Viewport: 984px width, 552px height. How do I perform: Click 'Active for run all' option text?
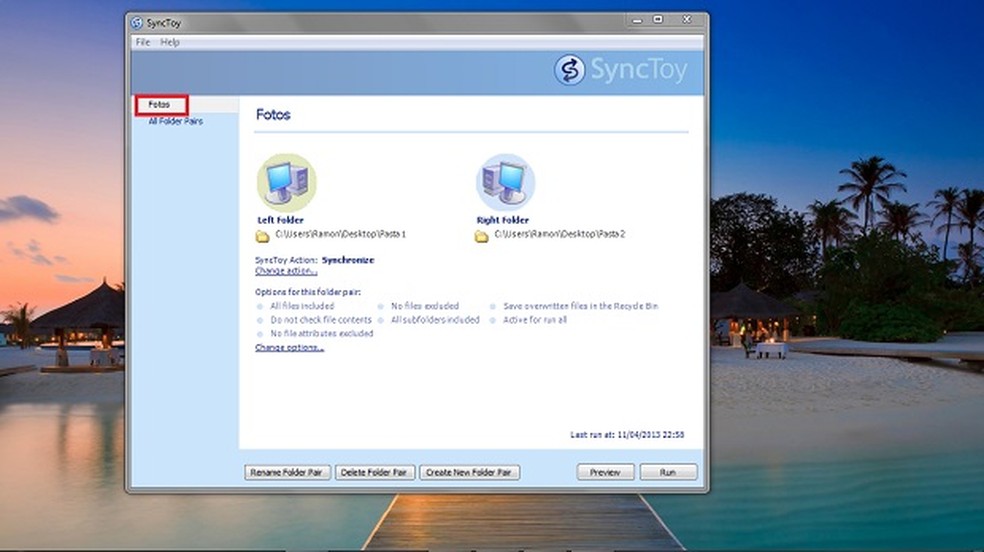click(535, 320)
